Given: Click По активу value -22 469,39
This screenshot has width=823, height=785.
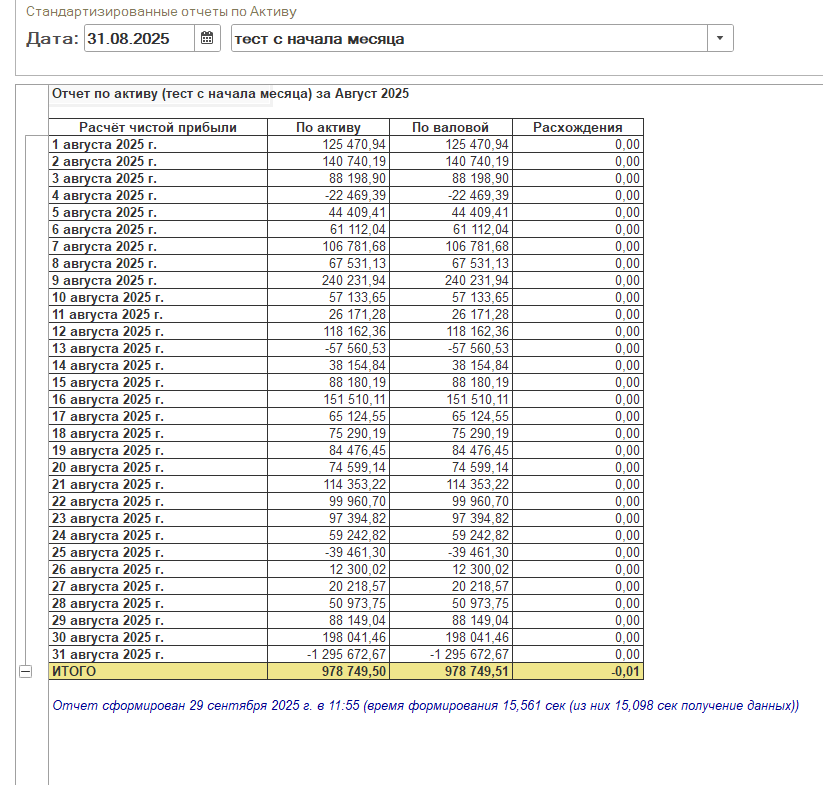Looking at the screenshot, I should (x=329, y=195).
